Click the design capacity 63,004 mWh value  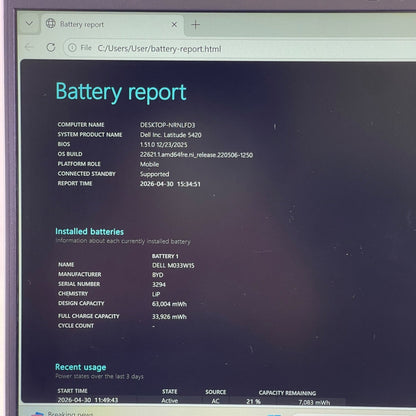pos(169,304)
